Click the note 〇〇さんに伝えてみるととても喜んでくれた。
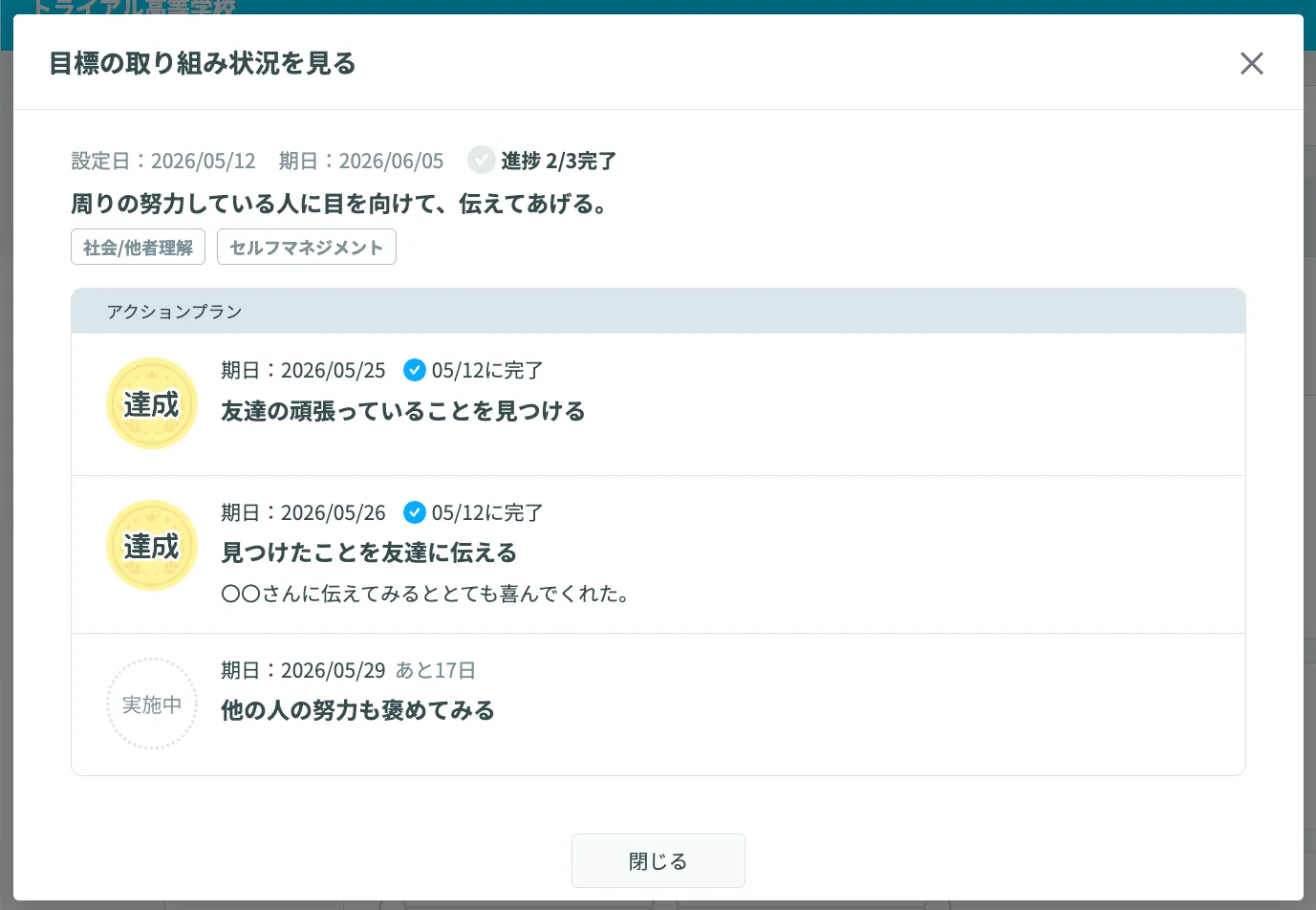Image resolution: width=1316 pixels, height=910 pixels. tap(425, 594)
